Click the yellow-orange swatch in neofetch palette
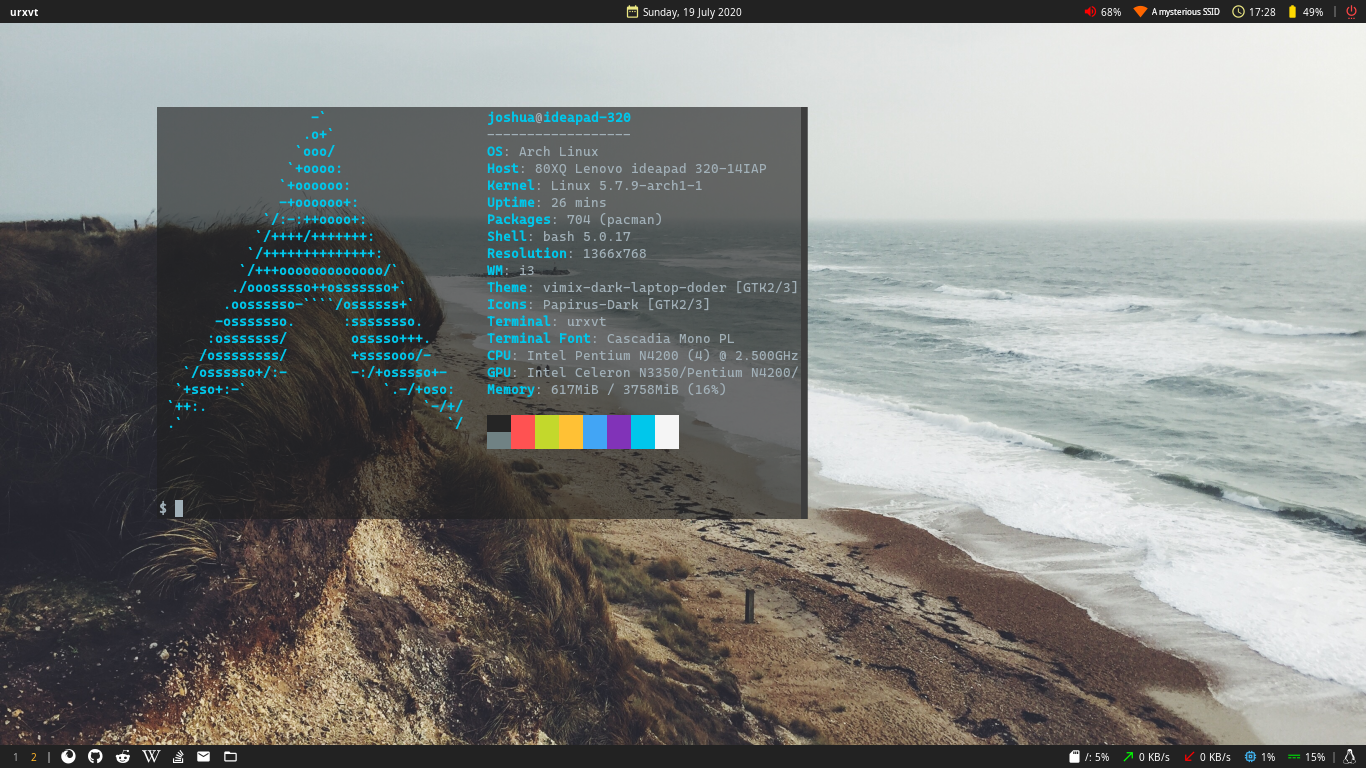 point(571,432)
